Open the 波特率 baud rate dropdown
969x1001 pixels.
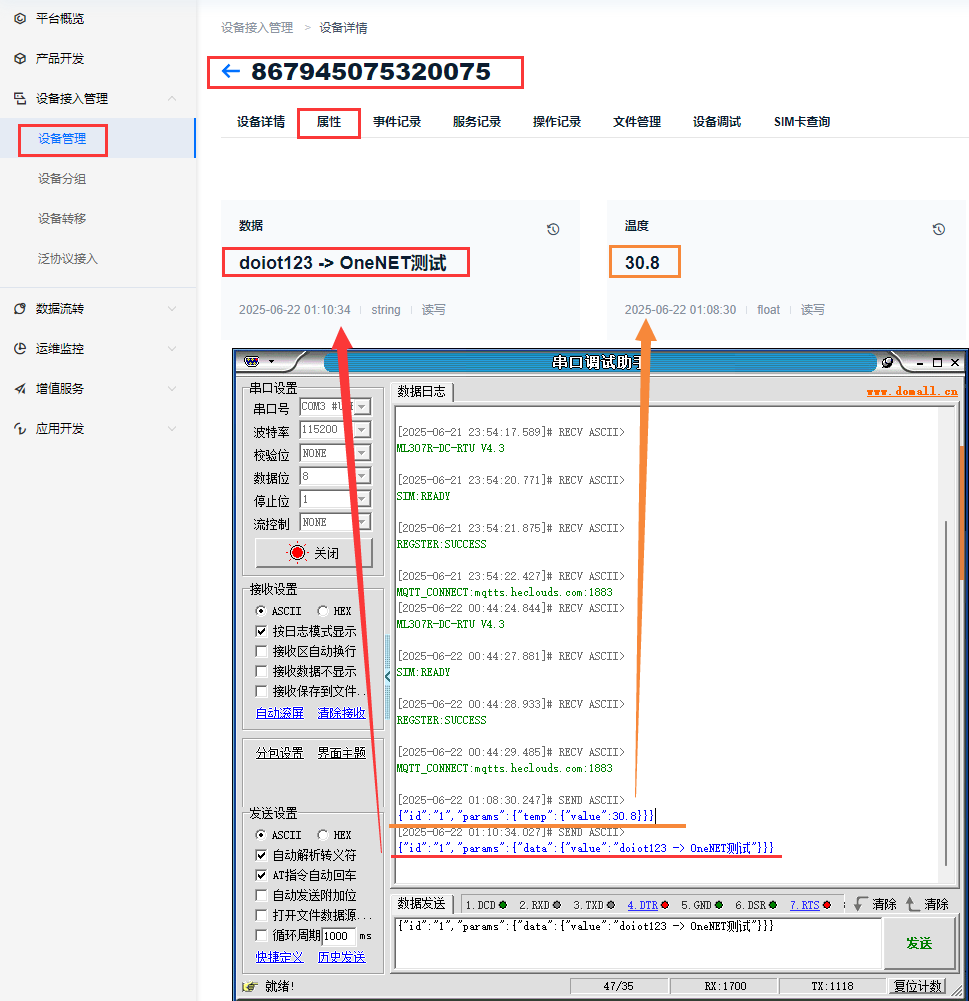(x=361, y=430)
